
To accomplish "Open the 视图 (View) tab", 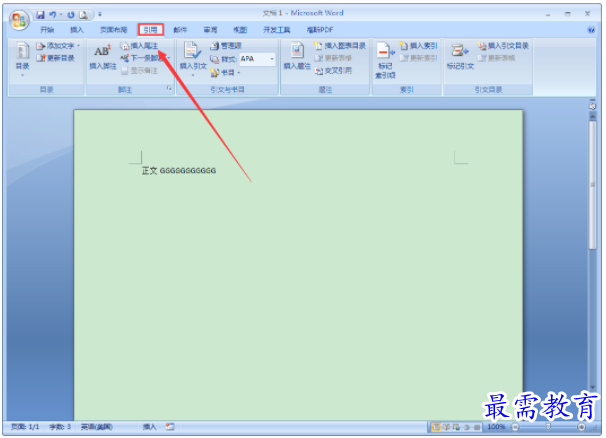I will 240,30.
